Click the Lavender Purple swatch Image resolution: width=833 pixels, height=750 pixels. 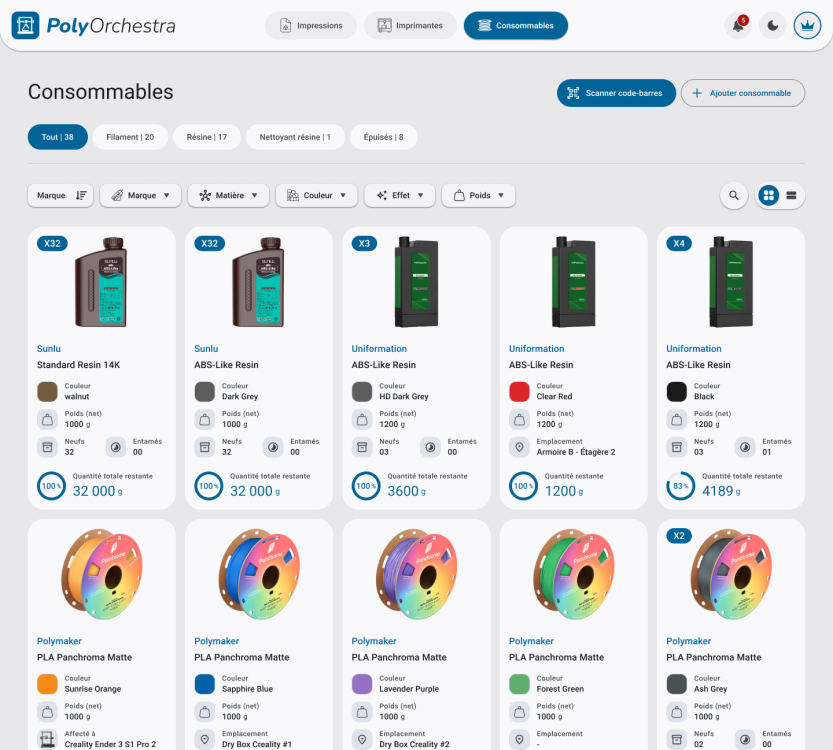click(x=362, y=684)
